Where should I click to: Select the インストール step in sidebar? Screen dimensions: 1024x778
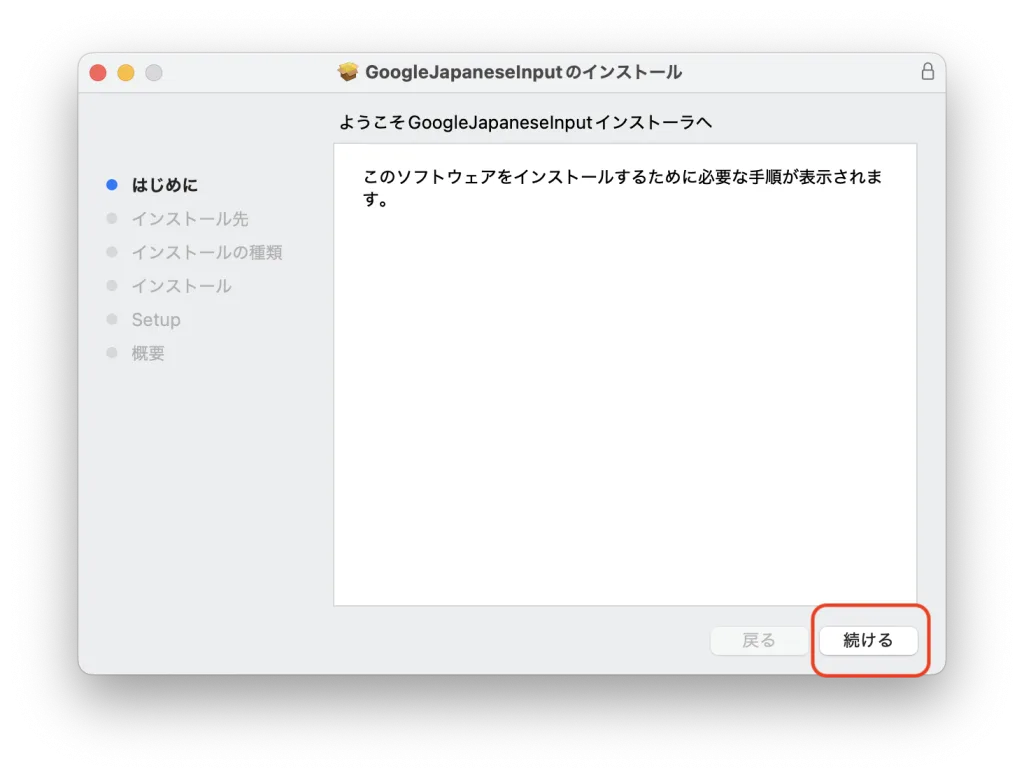[182, 286]
